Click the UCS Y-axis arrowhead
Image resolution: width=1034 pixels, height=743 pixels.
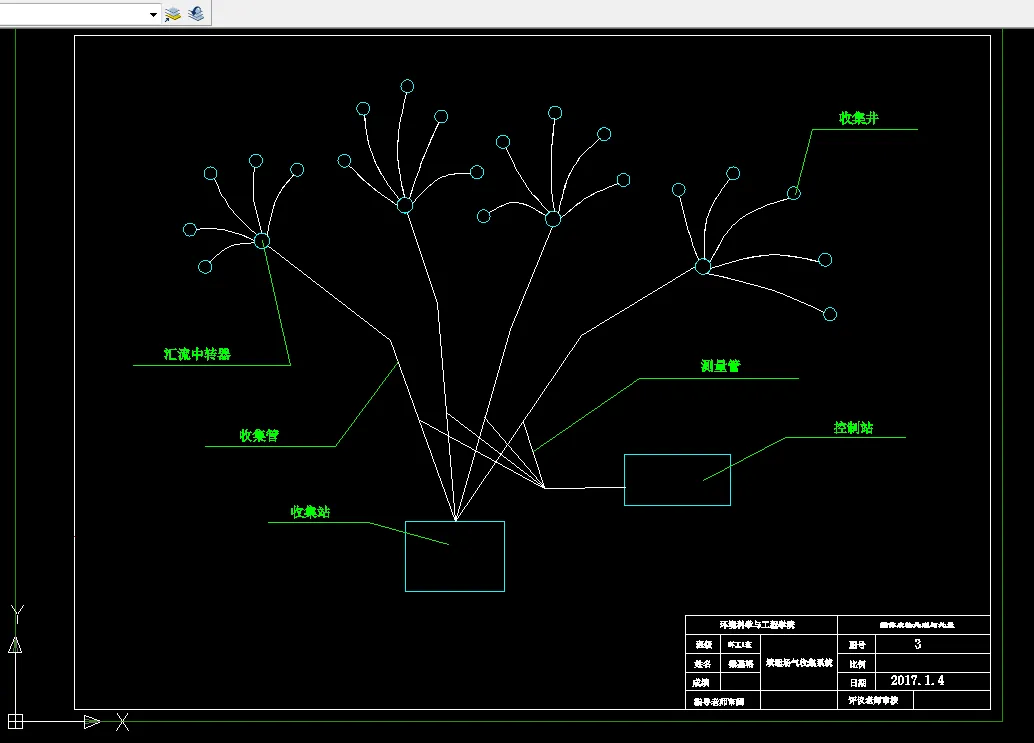coord(15,645)
